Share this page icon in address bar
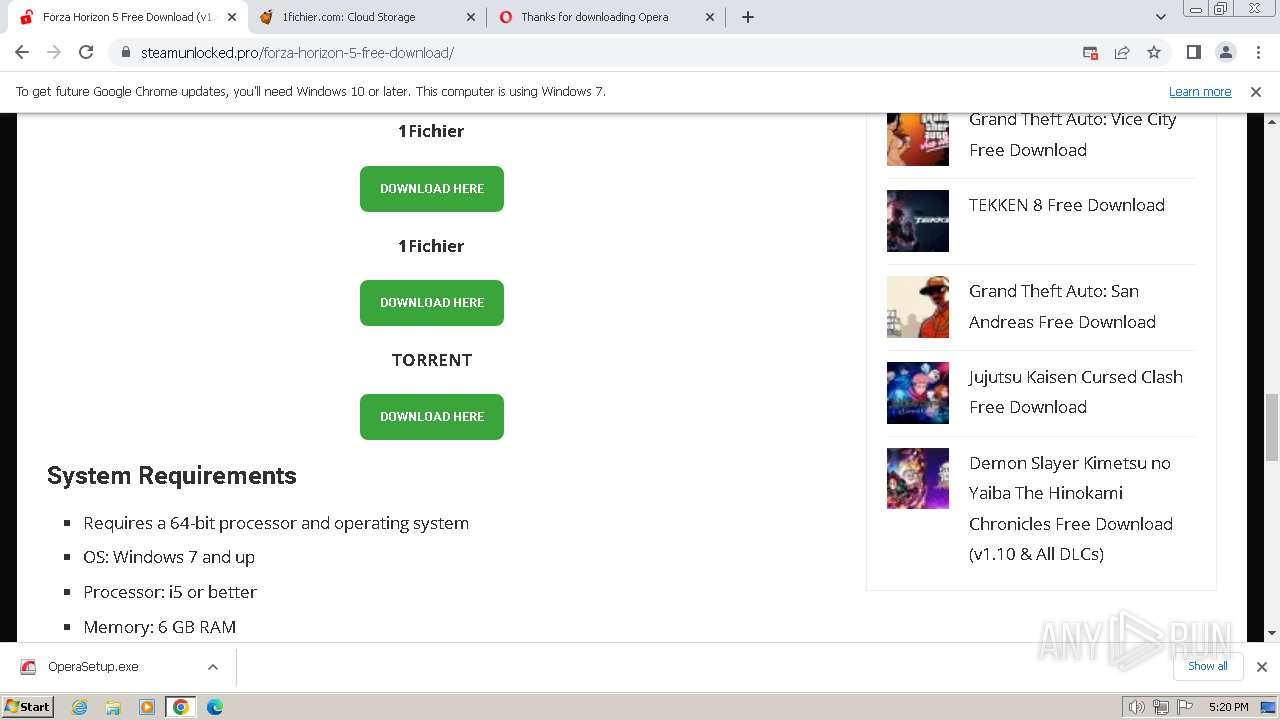The image size is (1280, 720). [1122, 53]
